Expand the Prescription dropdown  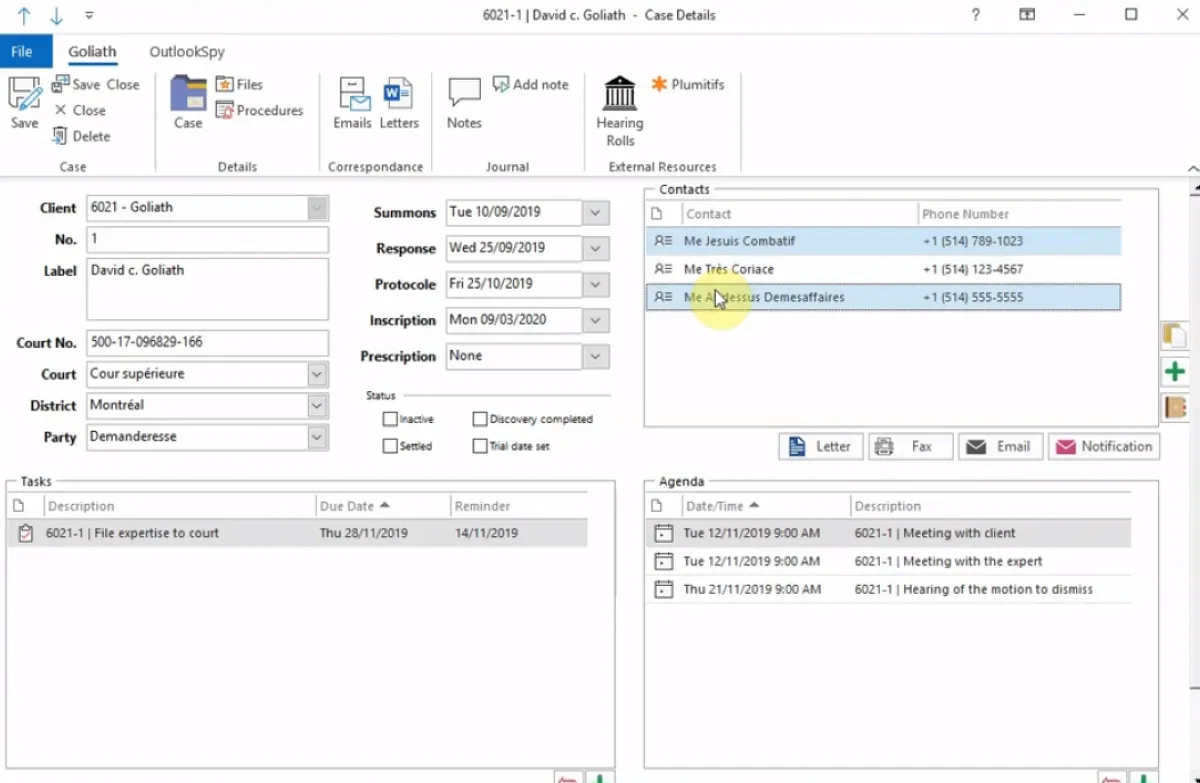pyautogui.click(x=596, y=356)
